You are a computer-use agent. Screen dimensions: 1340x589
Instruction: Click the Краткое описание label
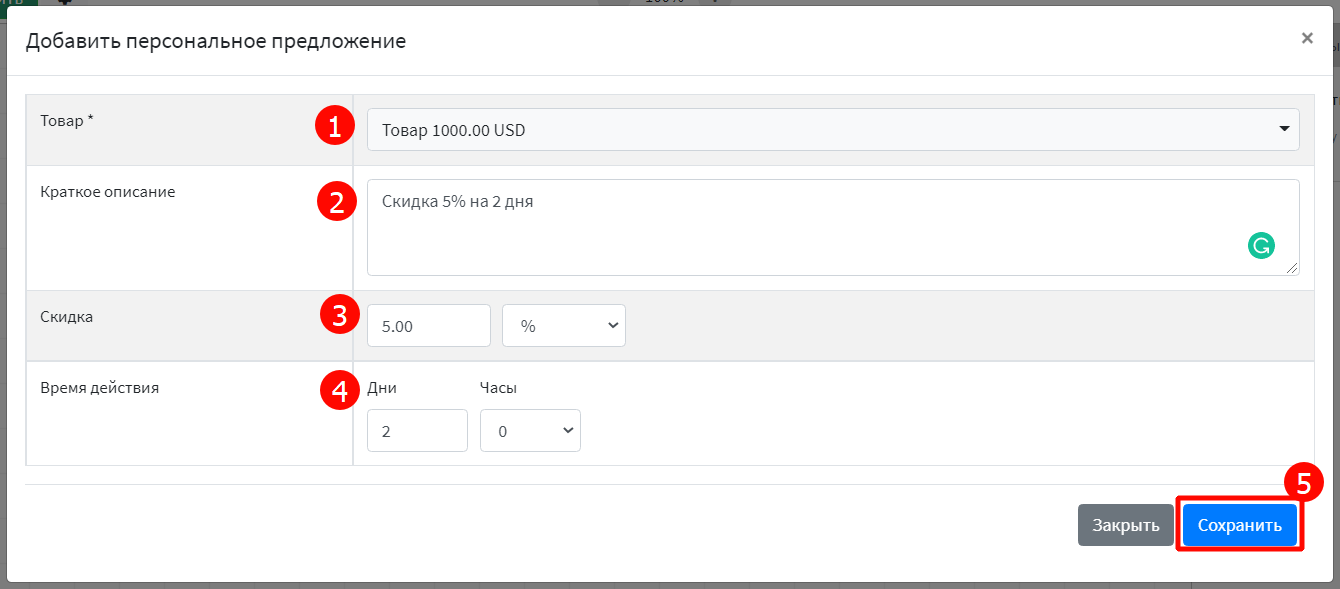tap(107, 192)
